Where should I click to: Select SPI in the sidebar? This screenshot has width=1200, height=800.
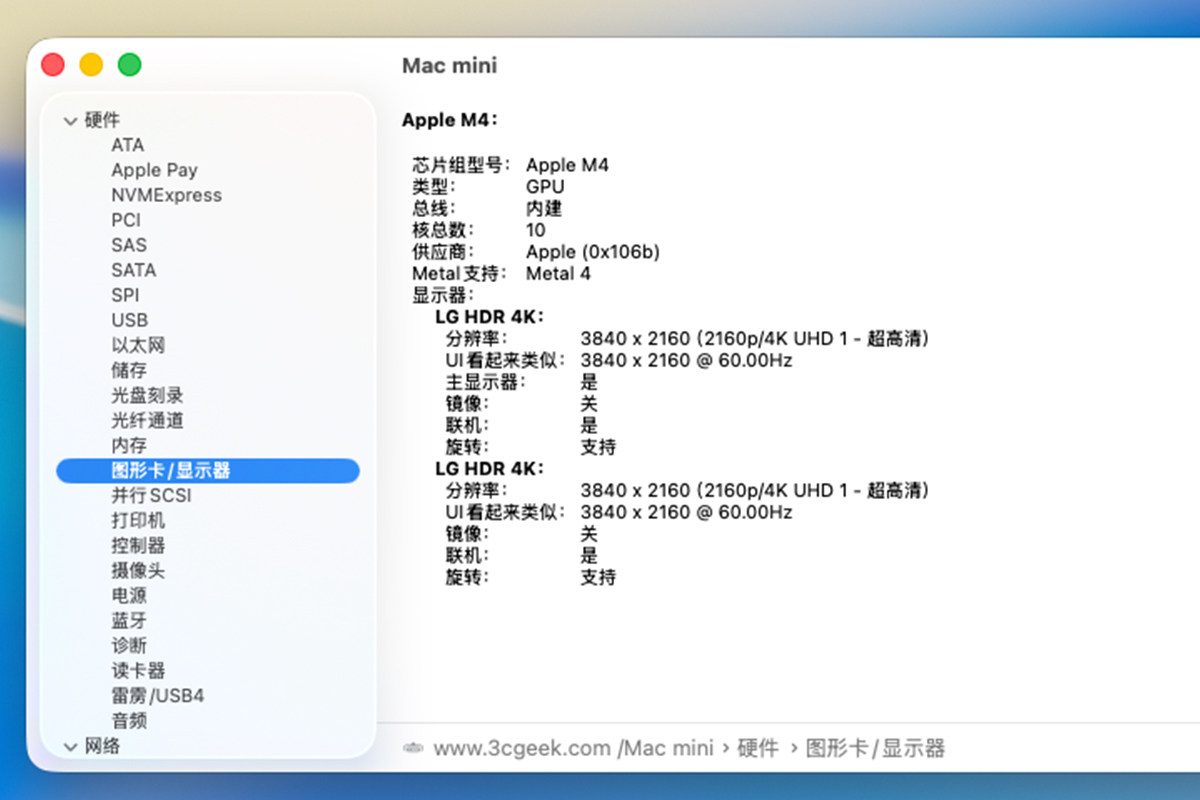[125, 295]
